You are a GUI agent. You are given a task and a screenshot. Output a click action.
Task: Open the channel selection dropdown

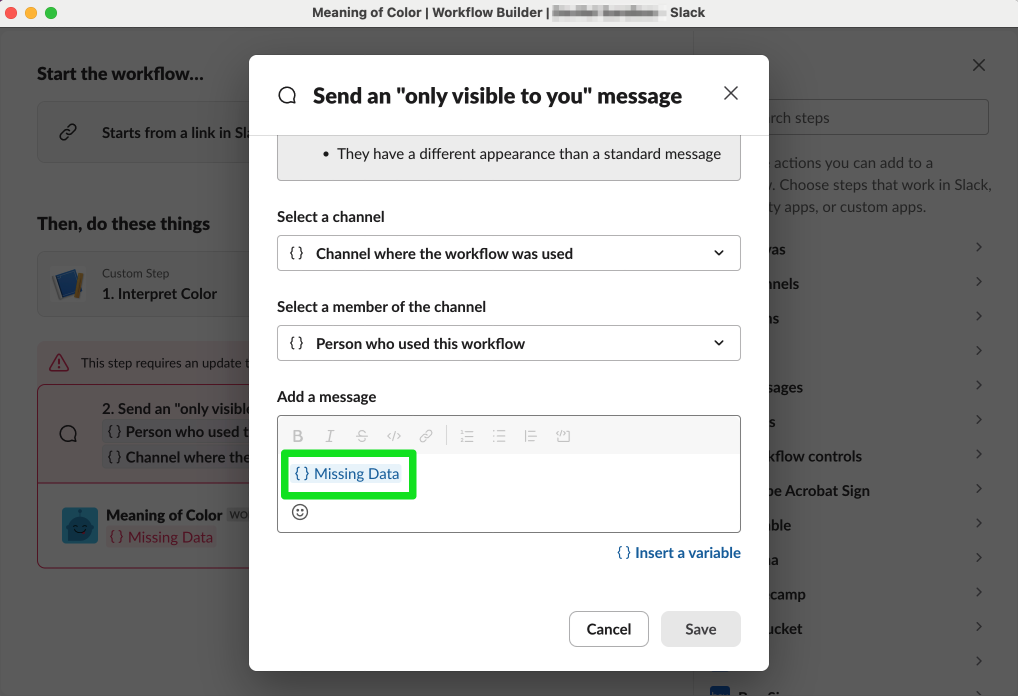coord(508,253)
